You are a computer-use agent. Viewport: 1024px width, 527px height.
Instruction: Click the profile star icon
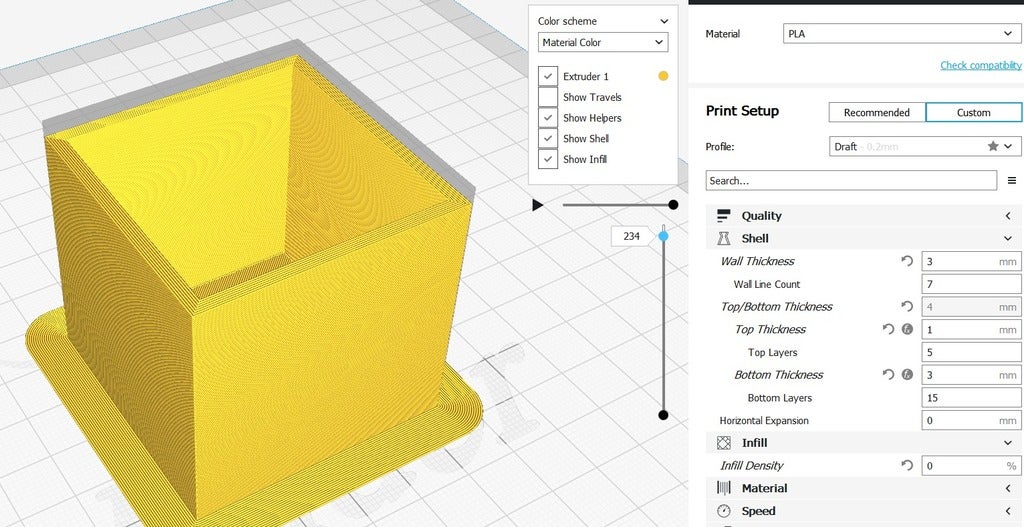[993, 146]
